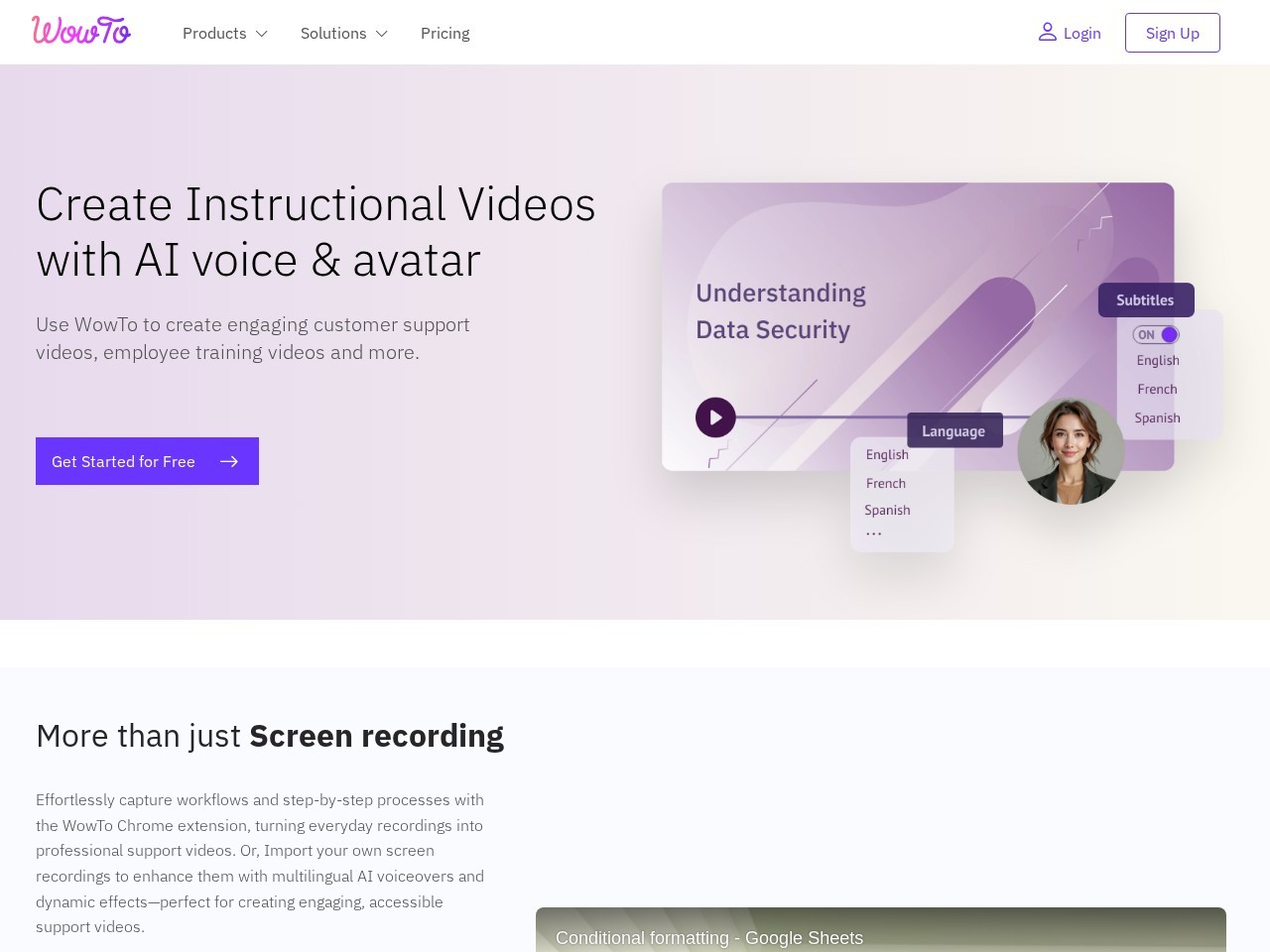Click the play button on the video preview
Image resolution: width=1270 pixels, height=952 pixels.
point(715,417)
